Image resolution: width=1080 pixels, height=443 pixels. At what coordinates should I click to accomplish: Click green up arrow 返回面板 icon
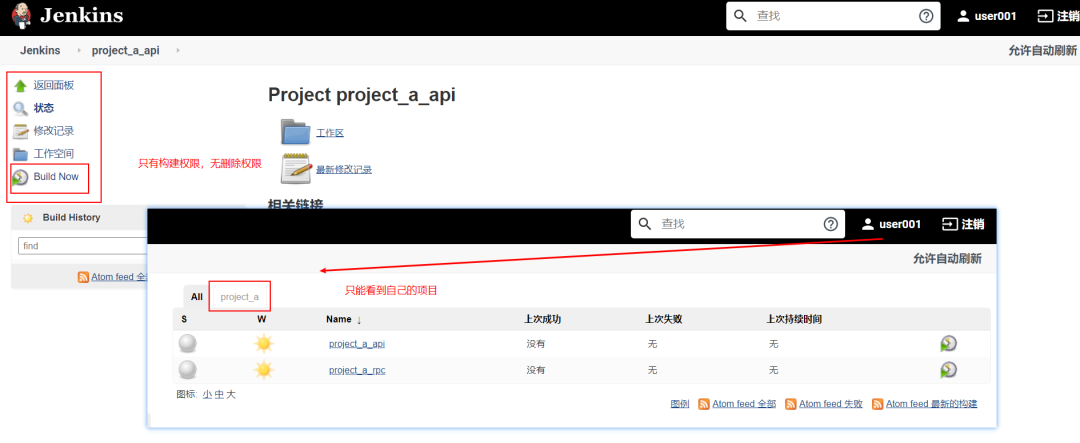pos(21,85)
